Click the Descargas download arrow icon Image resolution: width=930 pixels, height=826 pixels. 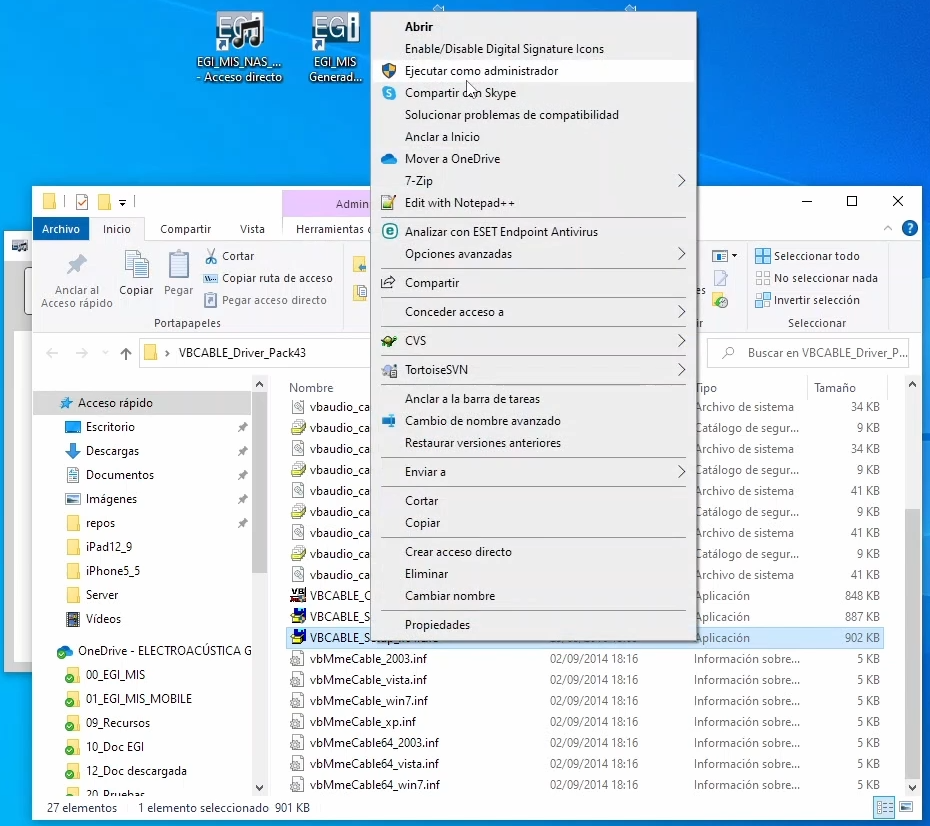pyautogui.click(x=72, y=451)
